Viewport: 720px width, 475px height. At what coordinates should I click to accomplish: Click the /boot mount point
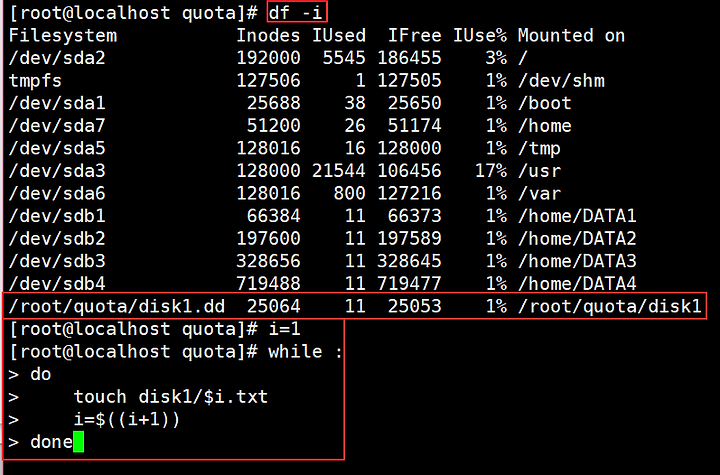(545, 103)
